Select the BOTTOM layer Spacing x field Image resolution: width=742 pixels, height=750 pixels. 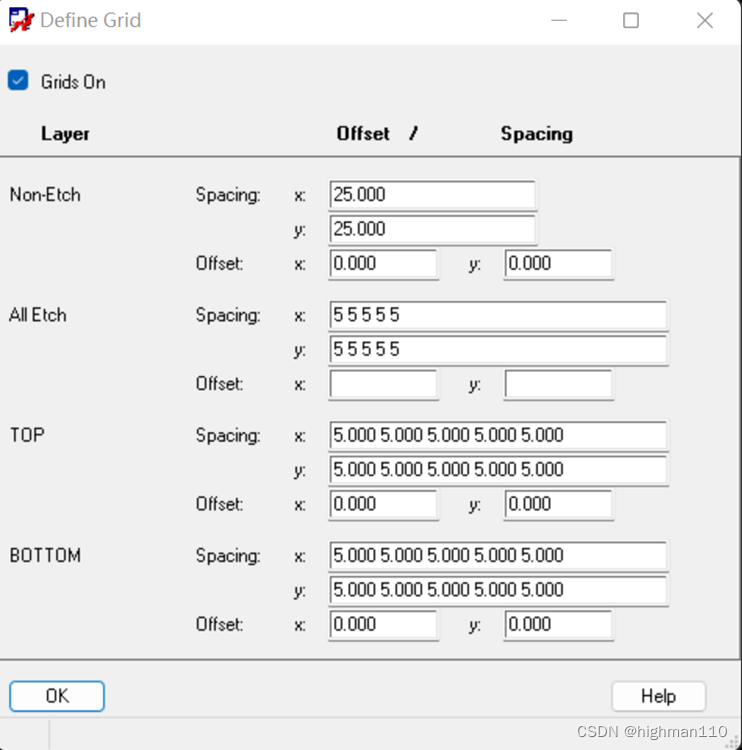coord(498,556)
